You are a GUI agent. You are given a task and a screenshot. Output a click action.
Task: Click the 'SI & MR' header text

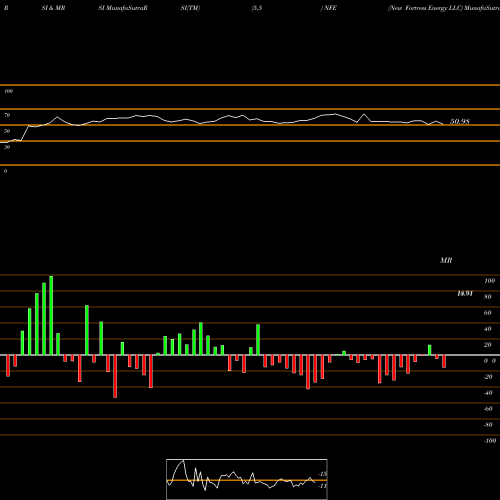(x=53, y=8)
